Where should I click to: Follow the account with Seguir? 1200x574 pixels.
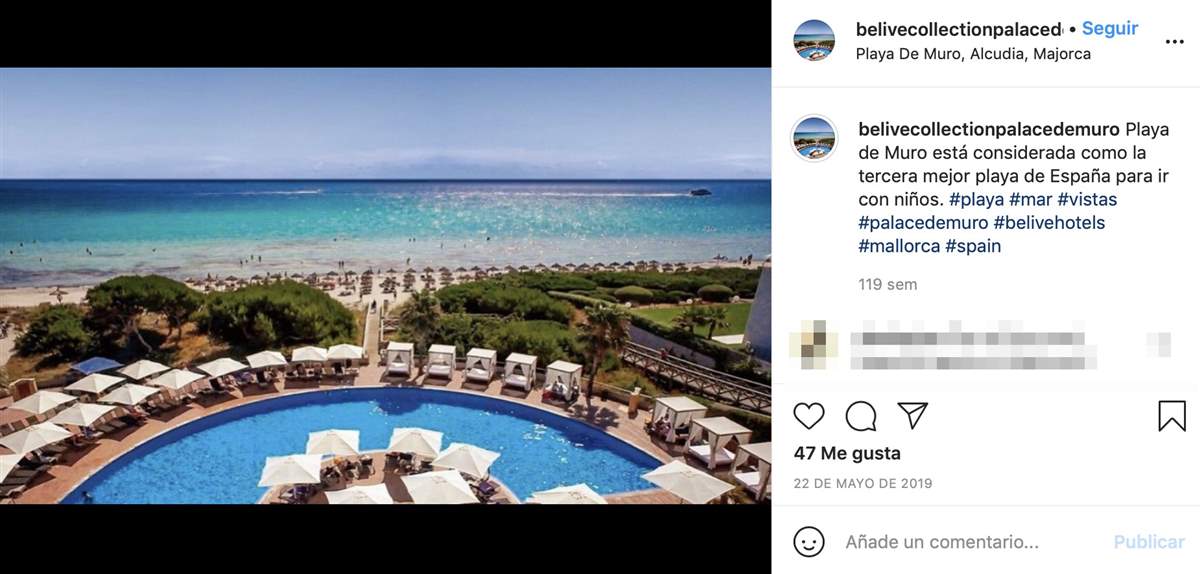click(x=1110, y=29)
